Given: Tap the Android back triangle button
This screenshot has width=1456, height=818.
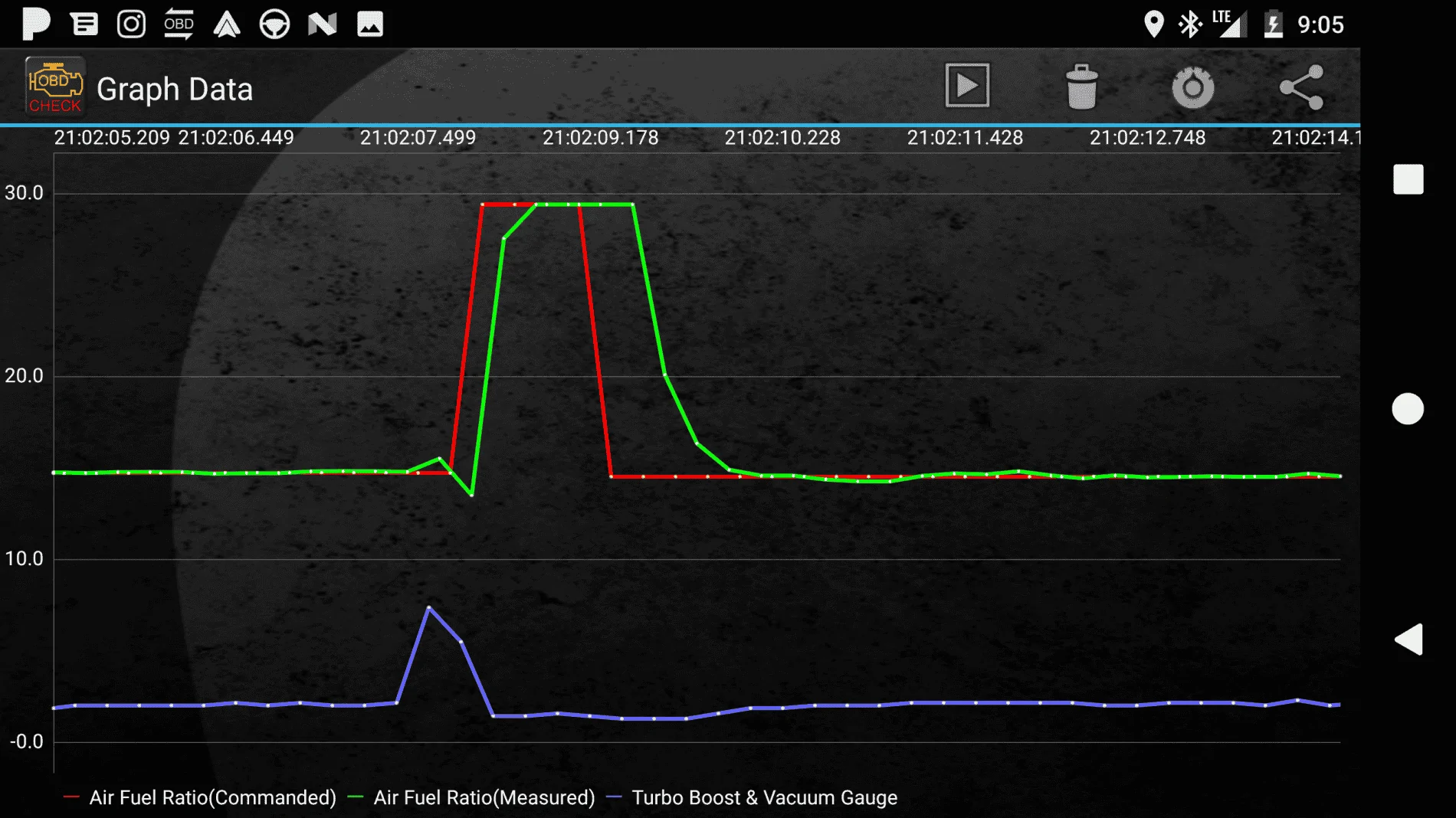Looking at the screenshot, I should coord(1408,639).
